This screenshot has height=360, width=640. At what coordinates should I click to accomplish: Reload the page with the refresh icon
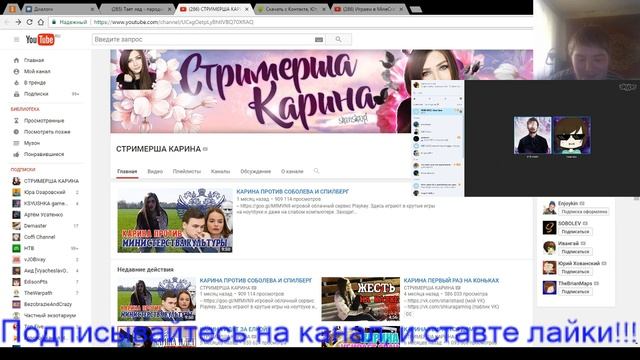[x=29, y=22]
